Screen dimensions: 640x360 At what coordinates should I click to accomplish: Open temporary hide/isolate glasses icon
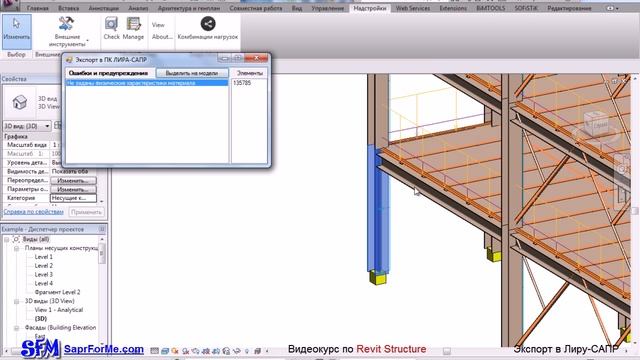(x=237, y=351)
